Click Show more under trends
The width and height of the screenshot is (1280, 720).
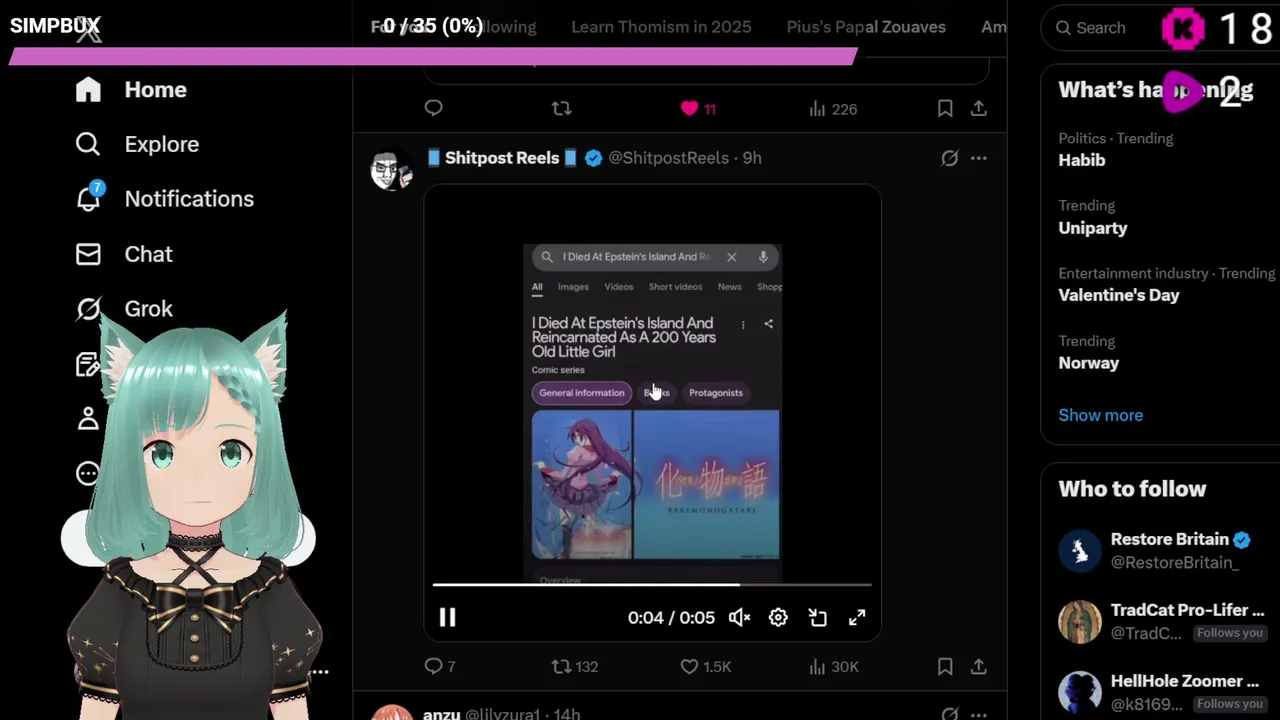click(1100, 415)
